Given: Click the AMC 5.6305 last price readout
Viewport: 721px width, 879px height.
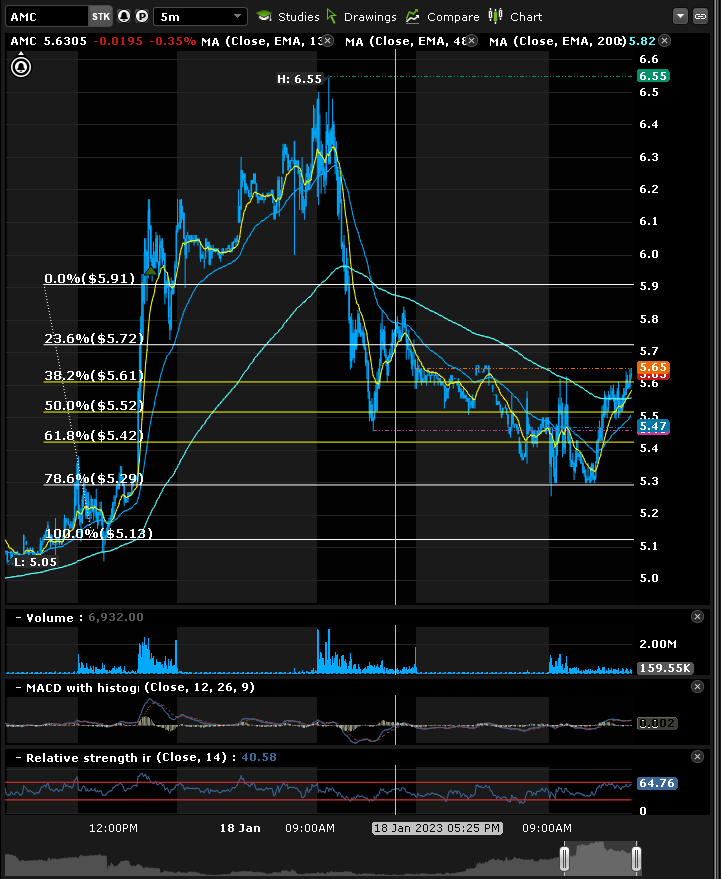Looking at the screenshot, I should click(x=49, y=41).
